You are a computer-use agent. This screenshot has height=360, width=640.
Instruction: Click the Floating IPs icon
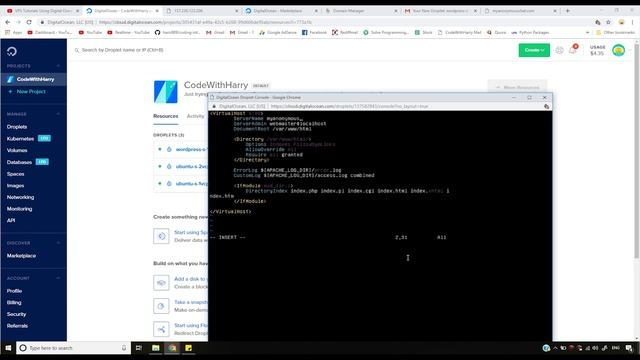(x=161, y=329)
